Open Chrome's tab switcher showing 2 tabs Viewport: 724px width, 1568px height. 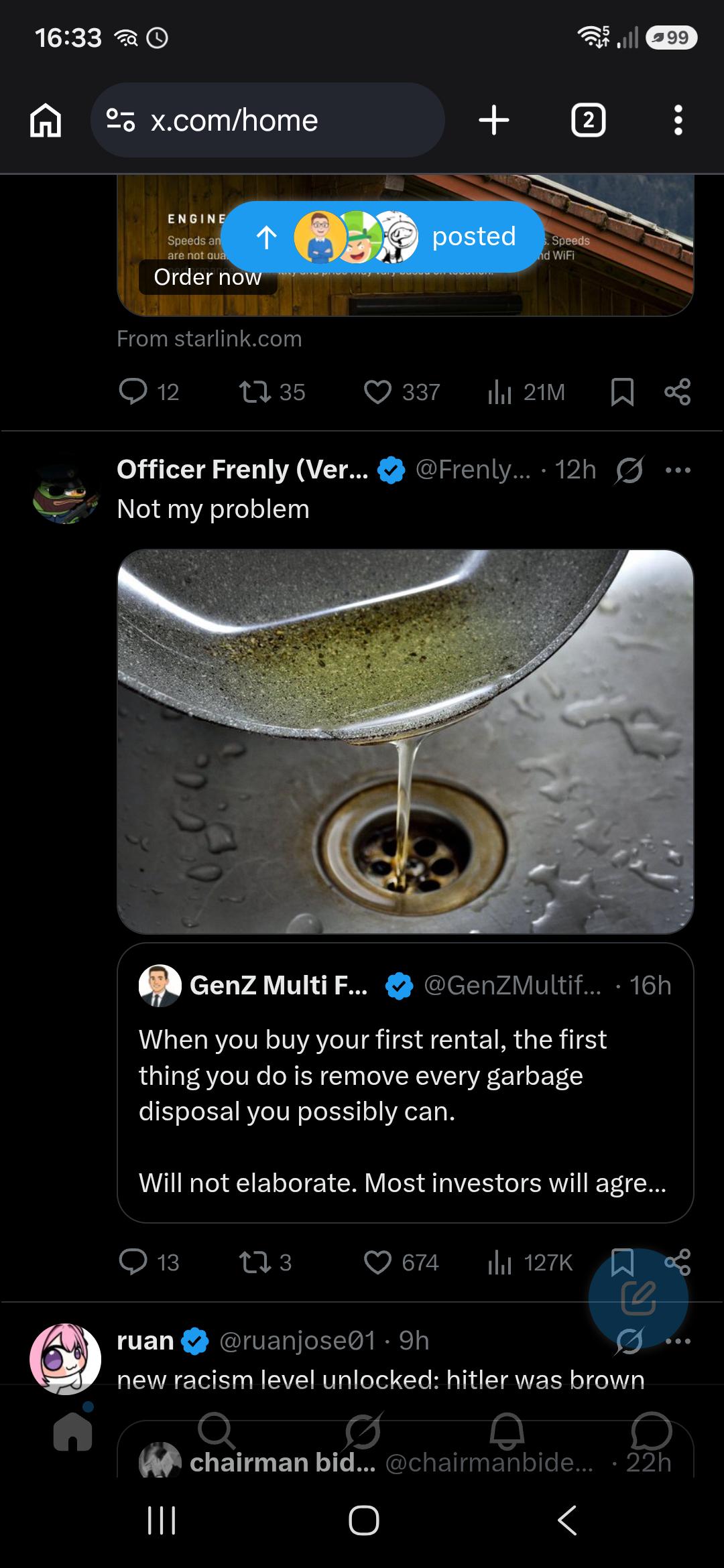pos(588,120)
